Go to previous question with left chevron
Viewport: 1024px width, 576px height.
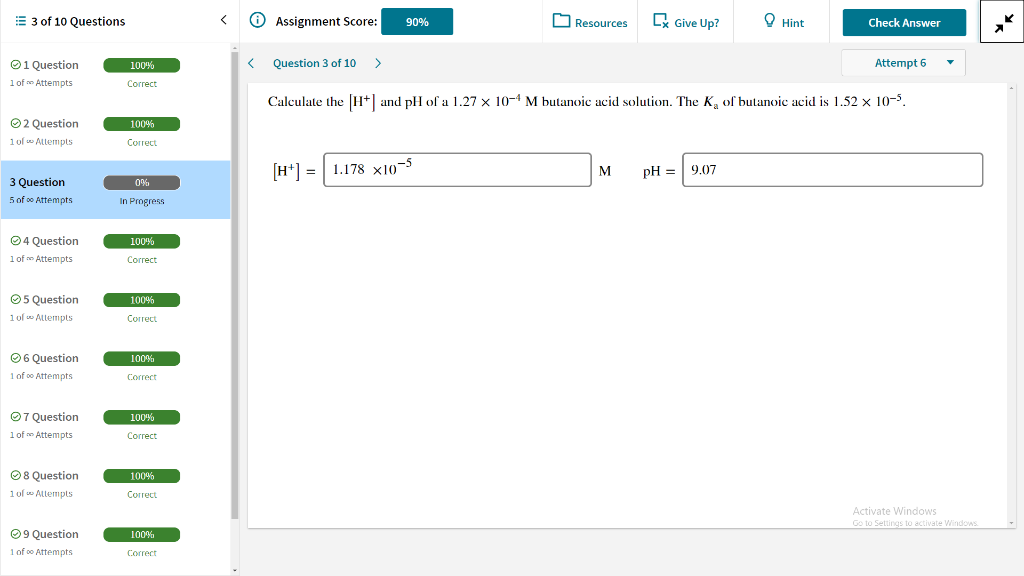coord(250,62)
